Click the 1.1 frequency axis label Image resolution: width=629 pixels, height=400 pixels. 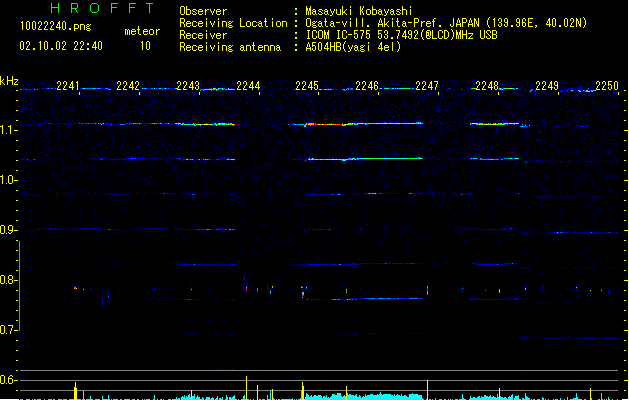point(9,130)
